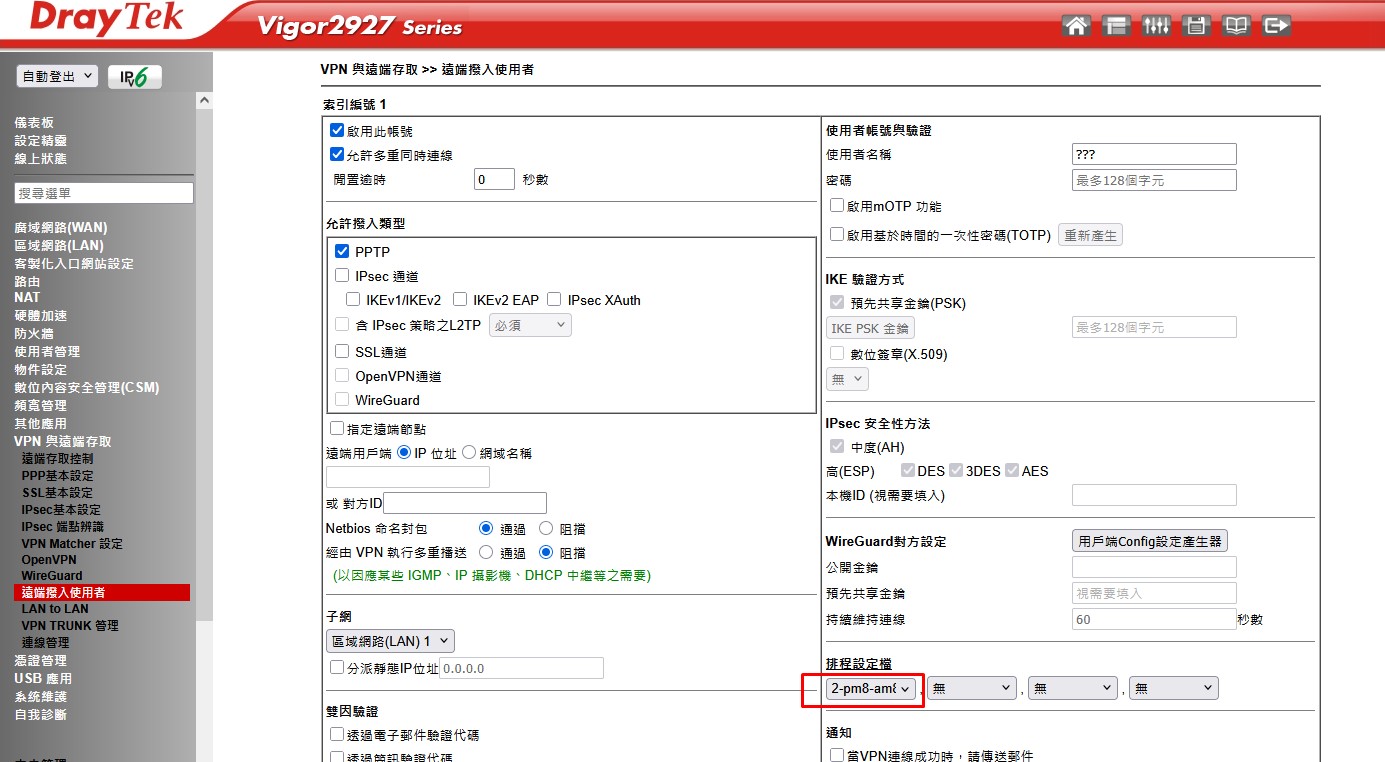Enable the SSL通道 checkbox

click(x=342, y=352)
